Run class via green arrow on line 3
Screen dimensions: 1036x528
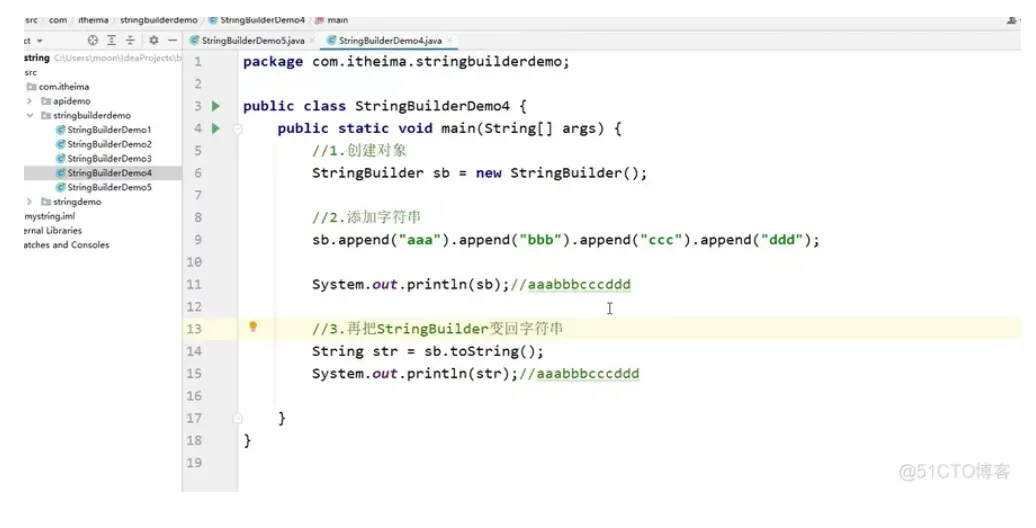[215, 106]
